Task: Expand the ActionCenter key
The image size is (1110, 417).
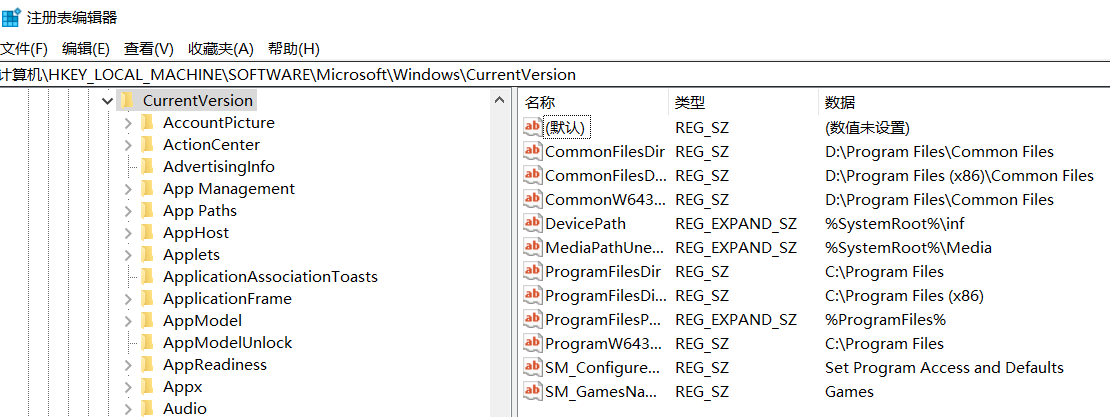Action: [x=128, y=145]
